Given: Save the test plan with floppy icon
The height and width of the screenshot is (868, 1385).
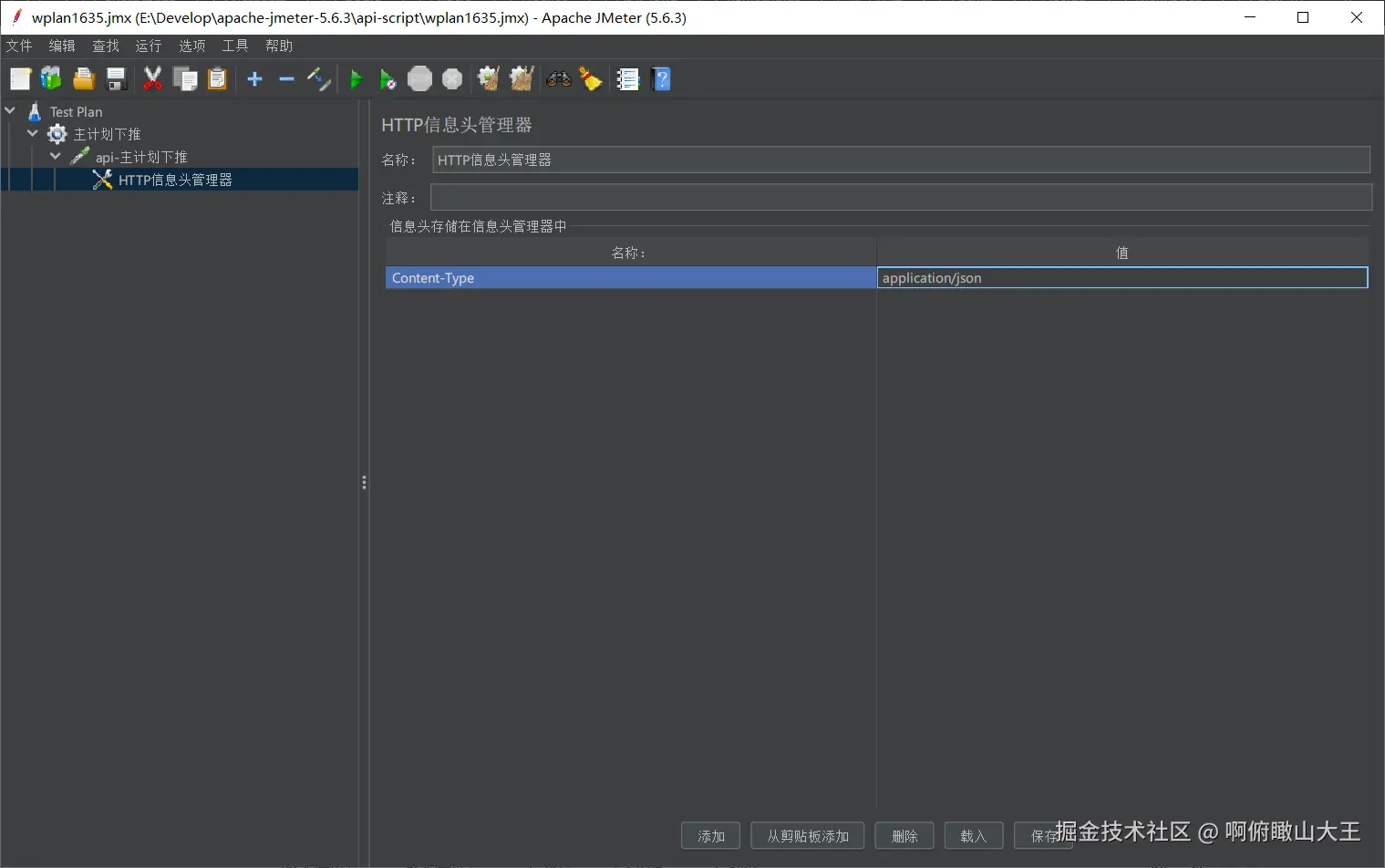Looking at the screenshot, I should 116,79.
